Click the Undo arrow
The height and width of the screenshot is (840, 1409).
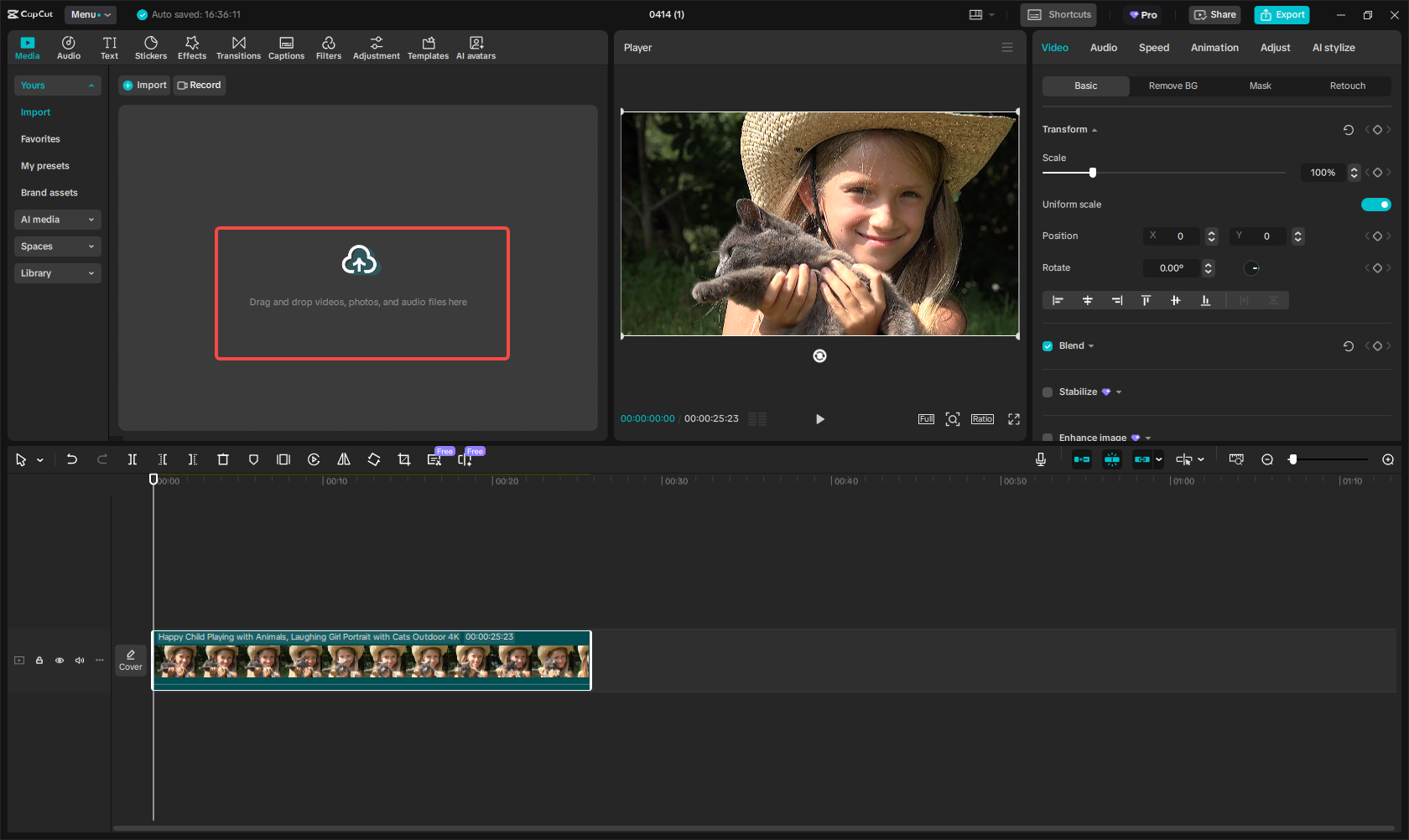(x=72, y=459)
